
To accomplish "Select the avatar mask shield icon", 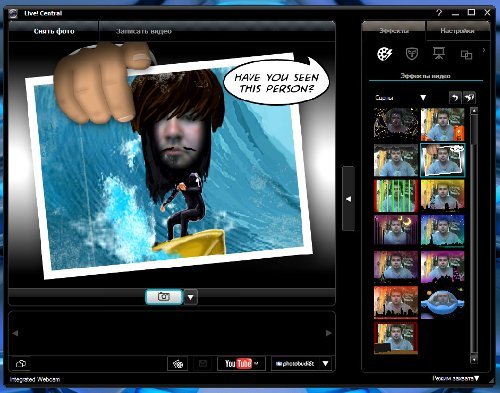I will coord(412,54).
